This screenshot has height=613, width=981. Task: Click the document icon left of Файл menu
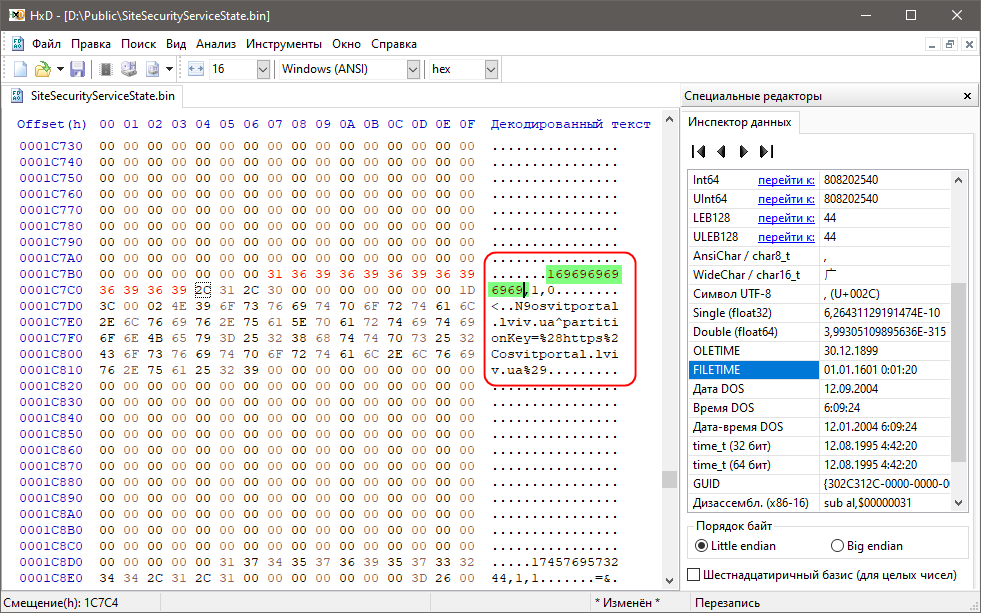pyautogui.click(x=18, y=44)
